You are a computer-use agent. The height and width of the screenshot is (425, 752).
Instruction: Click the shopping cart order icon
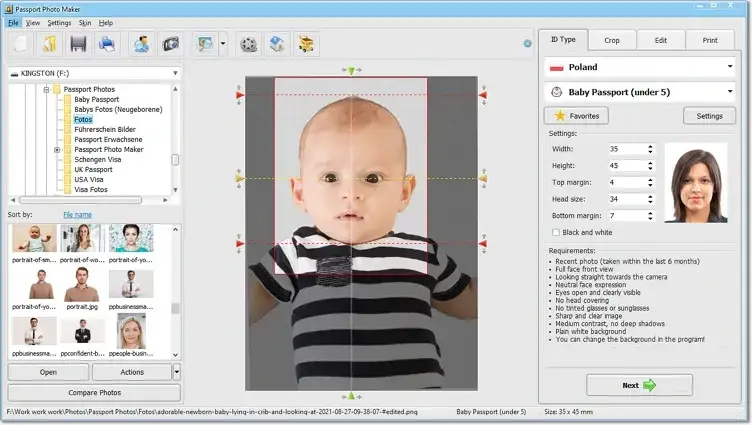pos(307,44)
